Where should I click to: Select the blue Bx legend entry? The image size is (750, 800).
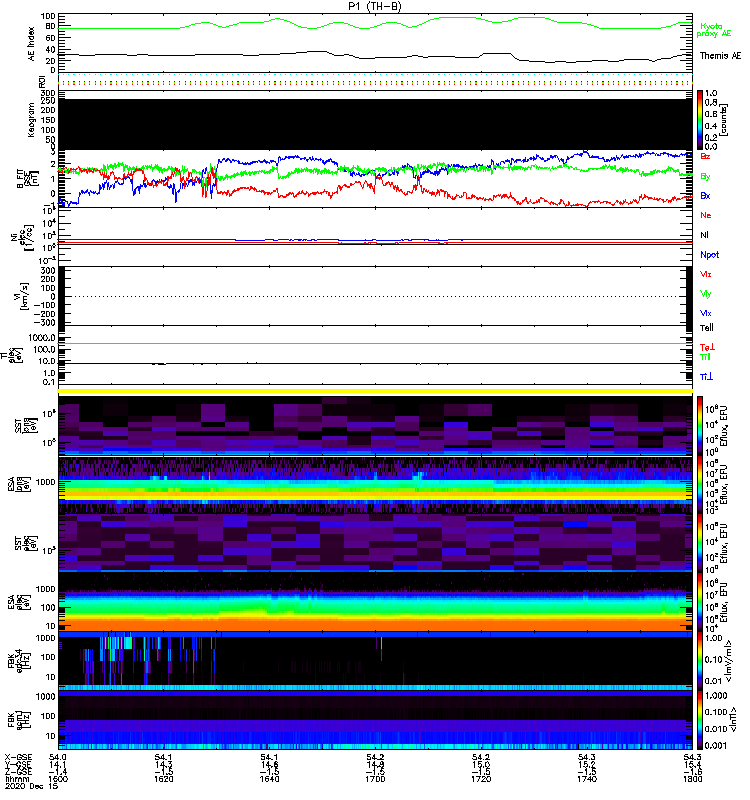point(705,196)
